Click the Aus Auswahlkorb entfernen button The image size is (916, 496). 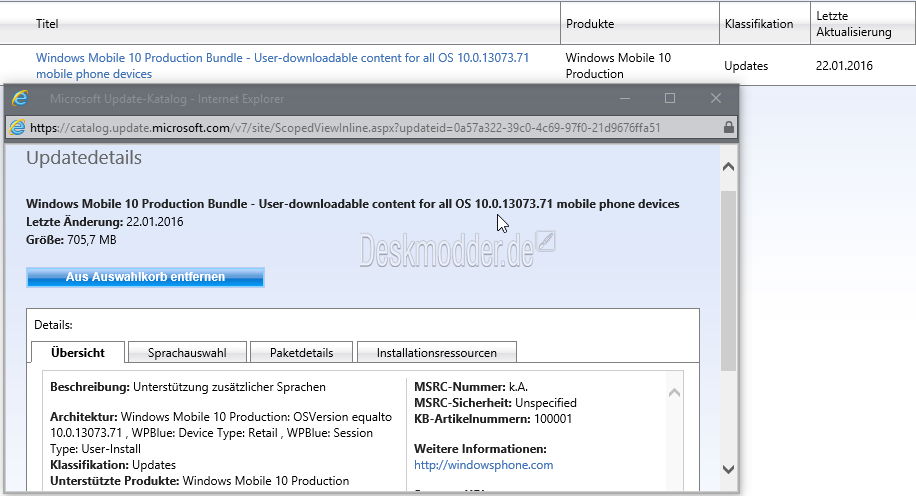pos(145,277)
